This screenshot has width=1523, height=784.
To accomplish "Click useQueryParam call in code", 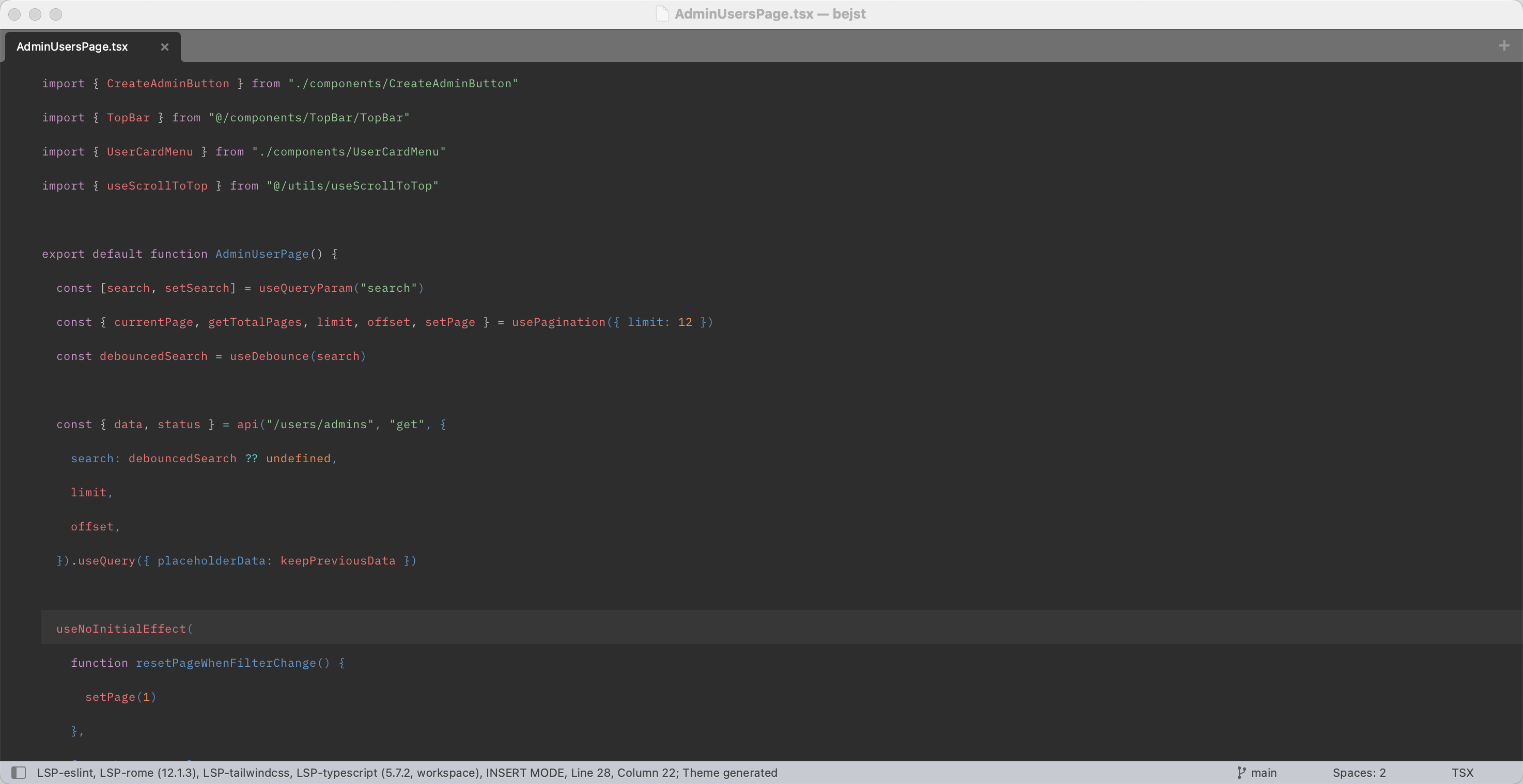I will click(306, 288).
